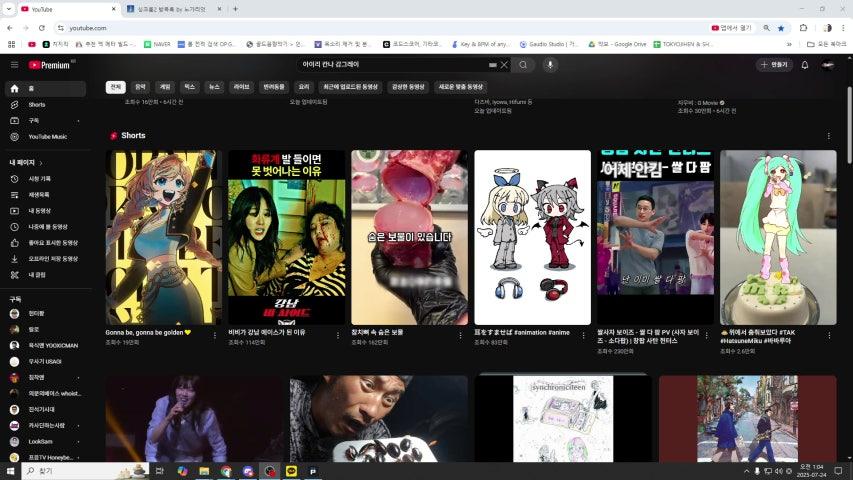This screenshot has width=853, height=480.
Task: Open File Explorer from the taskbar
Action: (204, 471)
